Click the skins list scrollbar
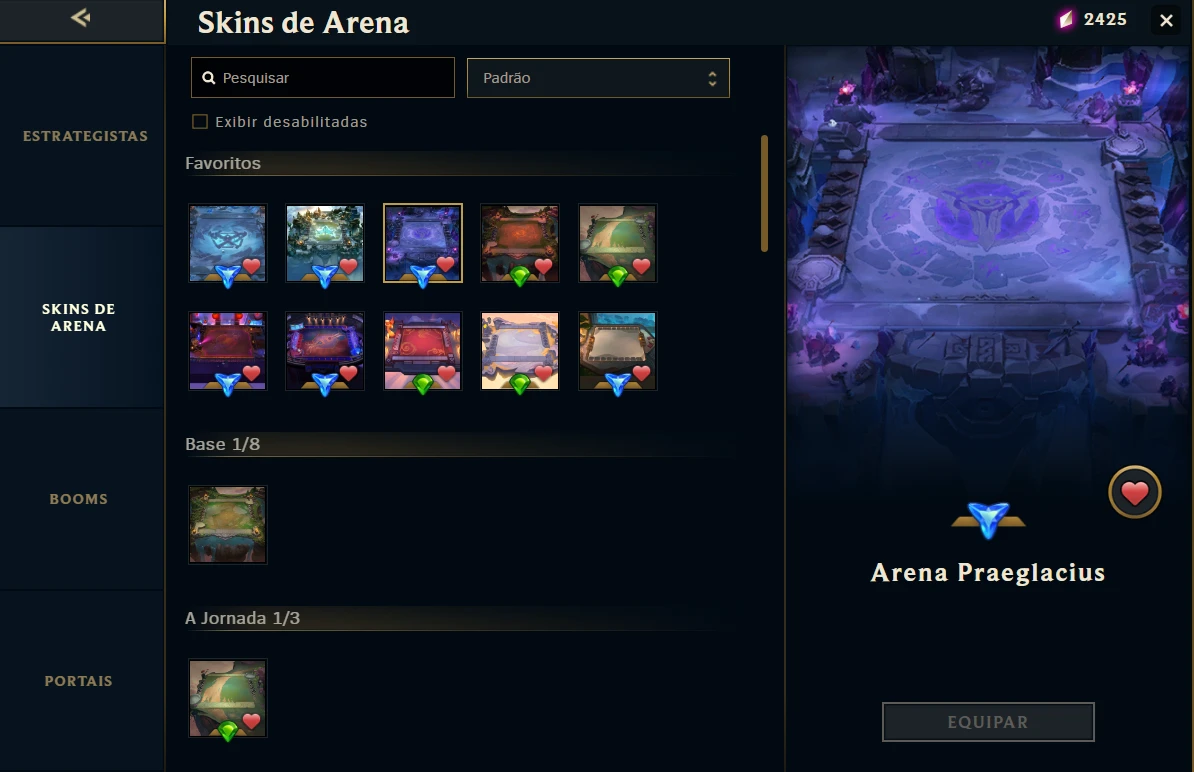Image resolution: width=1194 pixels, height=772 pixels. click(764, 193)
